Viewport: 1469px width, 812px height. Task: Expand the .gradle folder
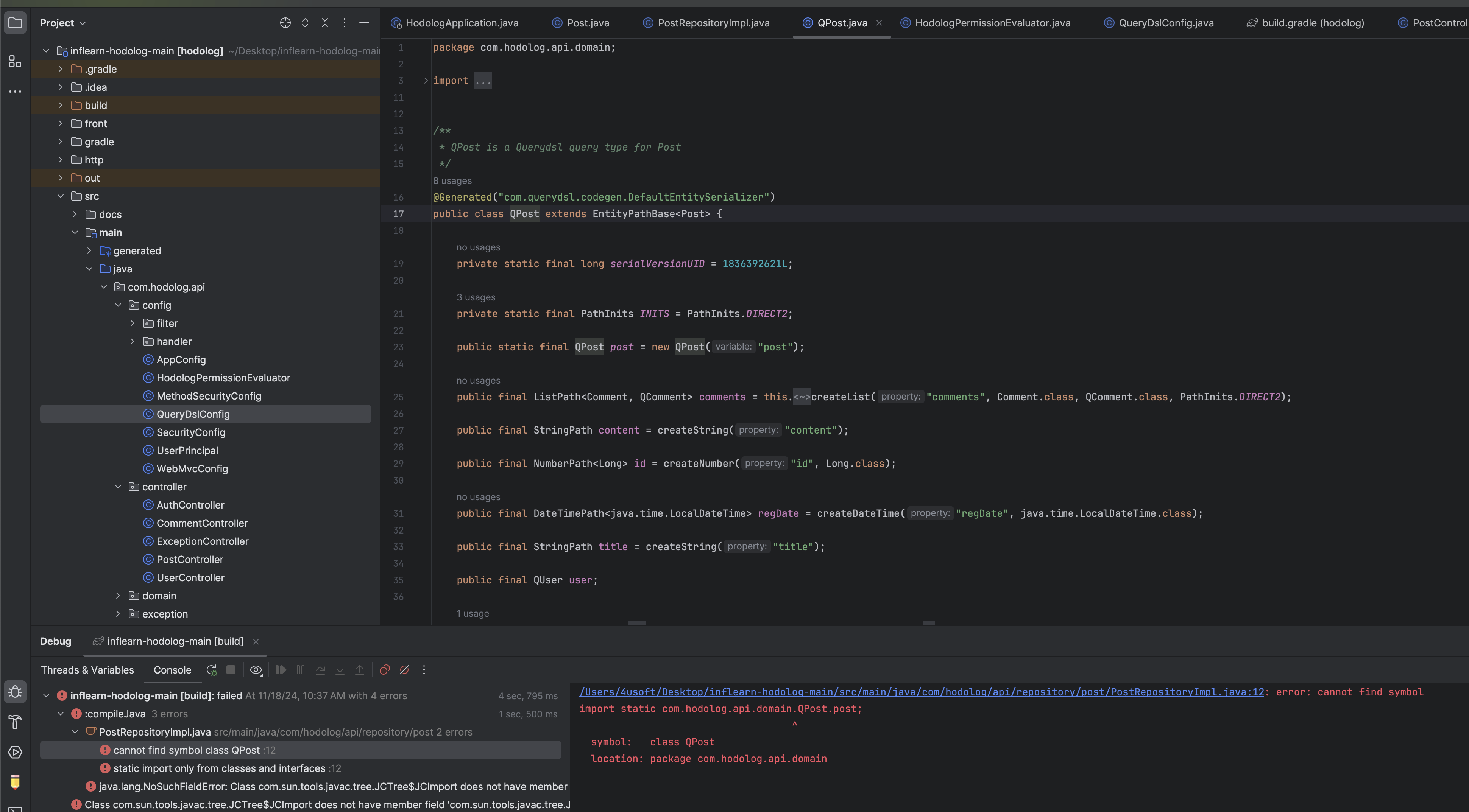pyautogui.click(x=61, y=69)
